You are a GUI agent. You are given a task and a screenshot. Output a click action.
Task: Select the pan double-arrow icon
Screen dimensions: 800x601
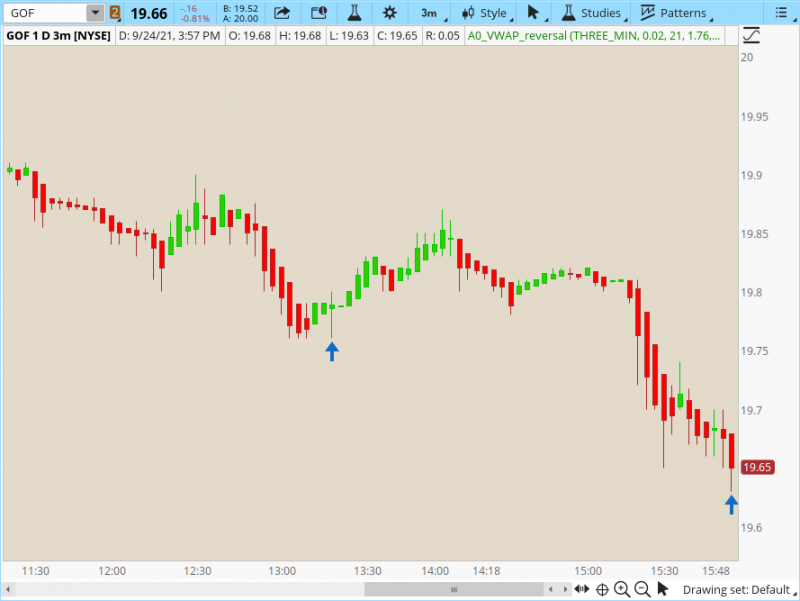pyautogui.click(x=583, y=589)
